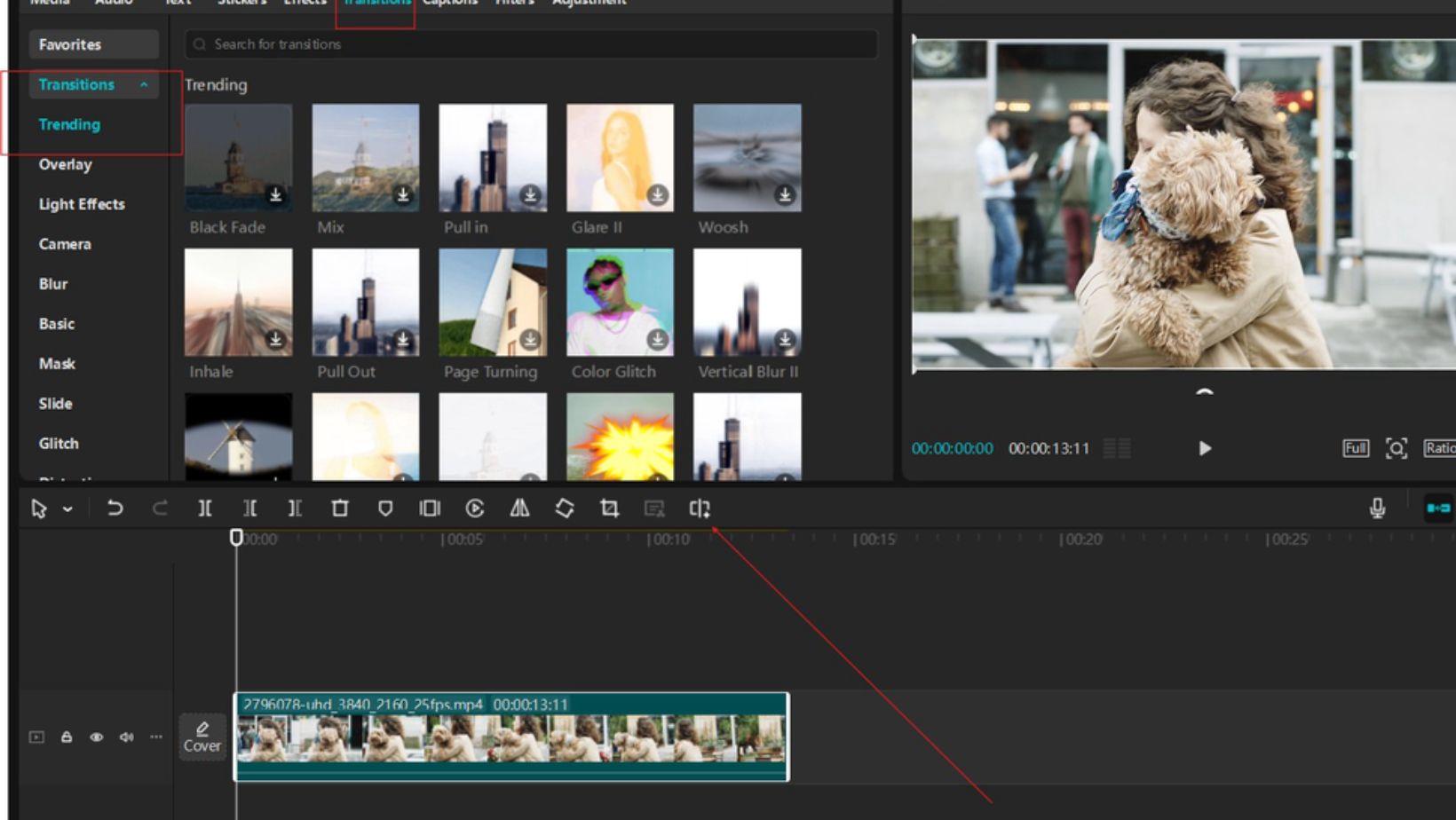Mute the video track audio
Image resolution: width=1456 pixels, height=820 pixels.
coord(127,737)
